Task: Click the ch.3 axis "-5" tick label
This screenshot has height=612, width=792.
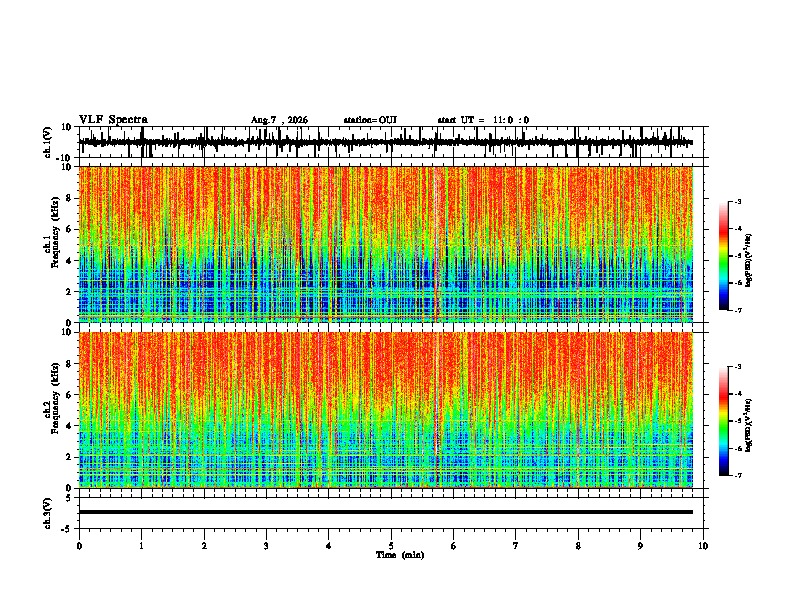Action: coord(68,529)
